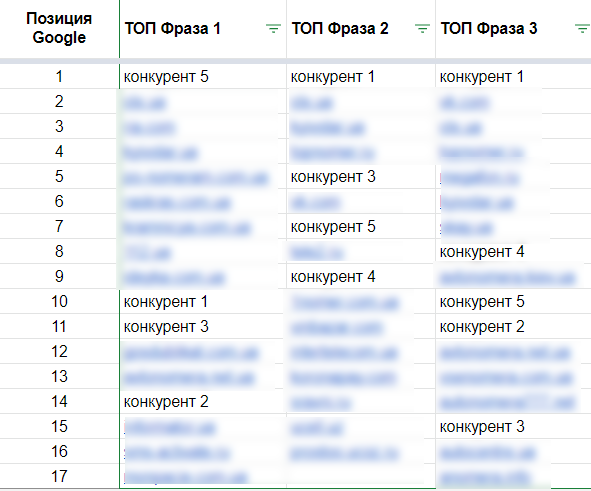
Task: Select конкурент 4 at position 9
Action: tap(333, 277)
